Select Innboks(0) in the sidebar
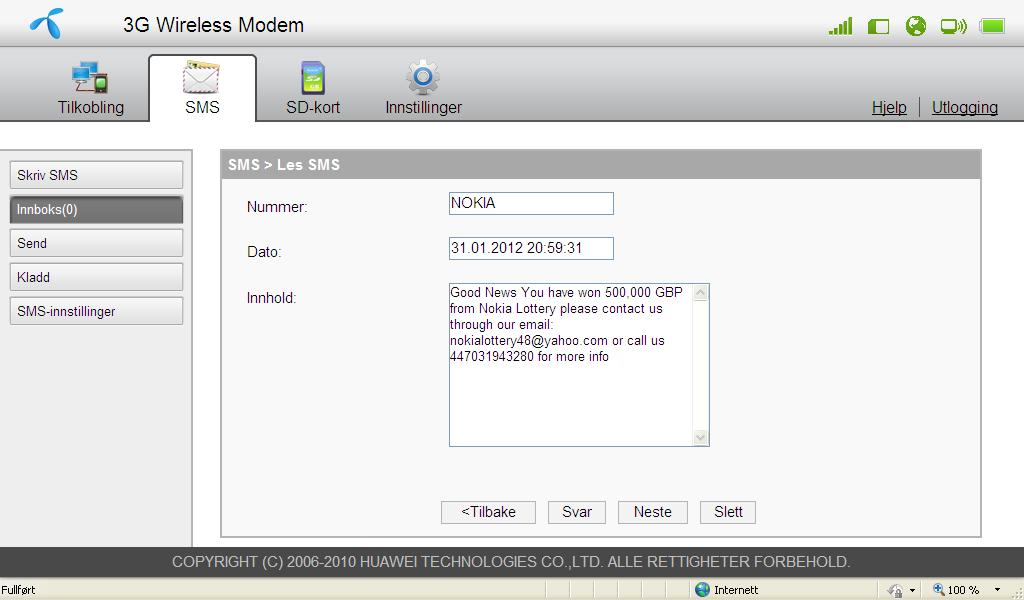1024x600 pixels. 96,210
